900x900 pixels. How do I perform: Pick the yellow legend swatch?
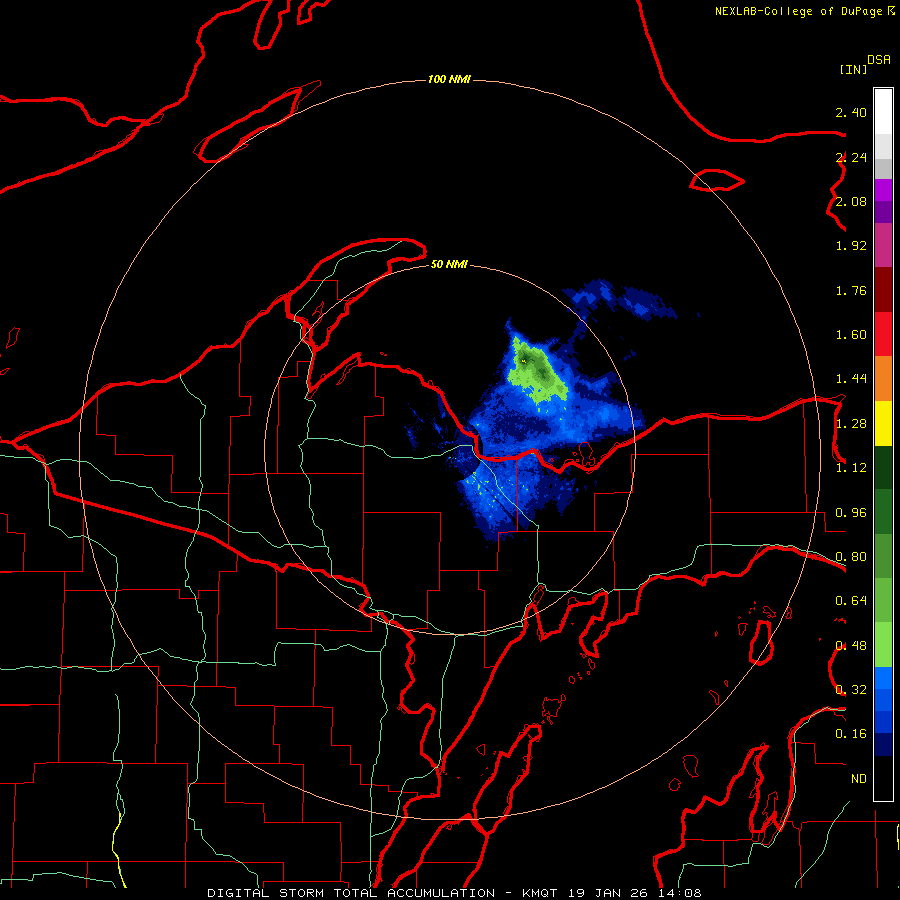pyautogui.click(x=883, y=424)
